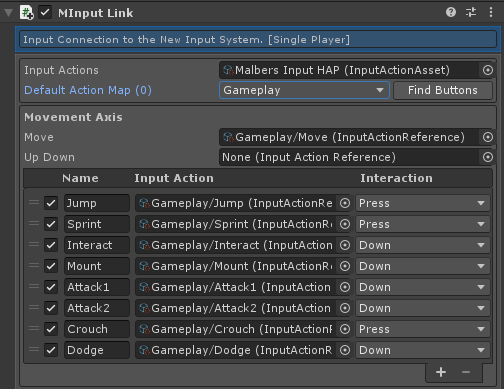This screenshot has height=389, width=504.
Task: Grab the Crouch row reorder handle
Action: click(x=34, y=328)
